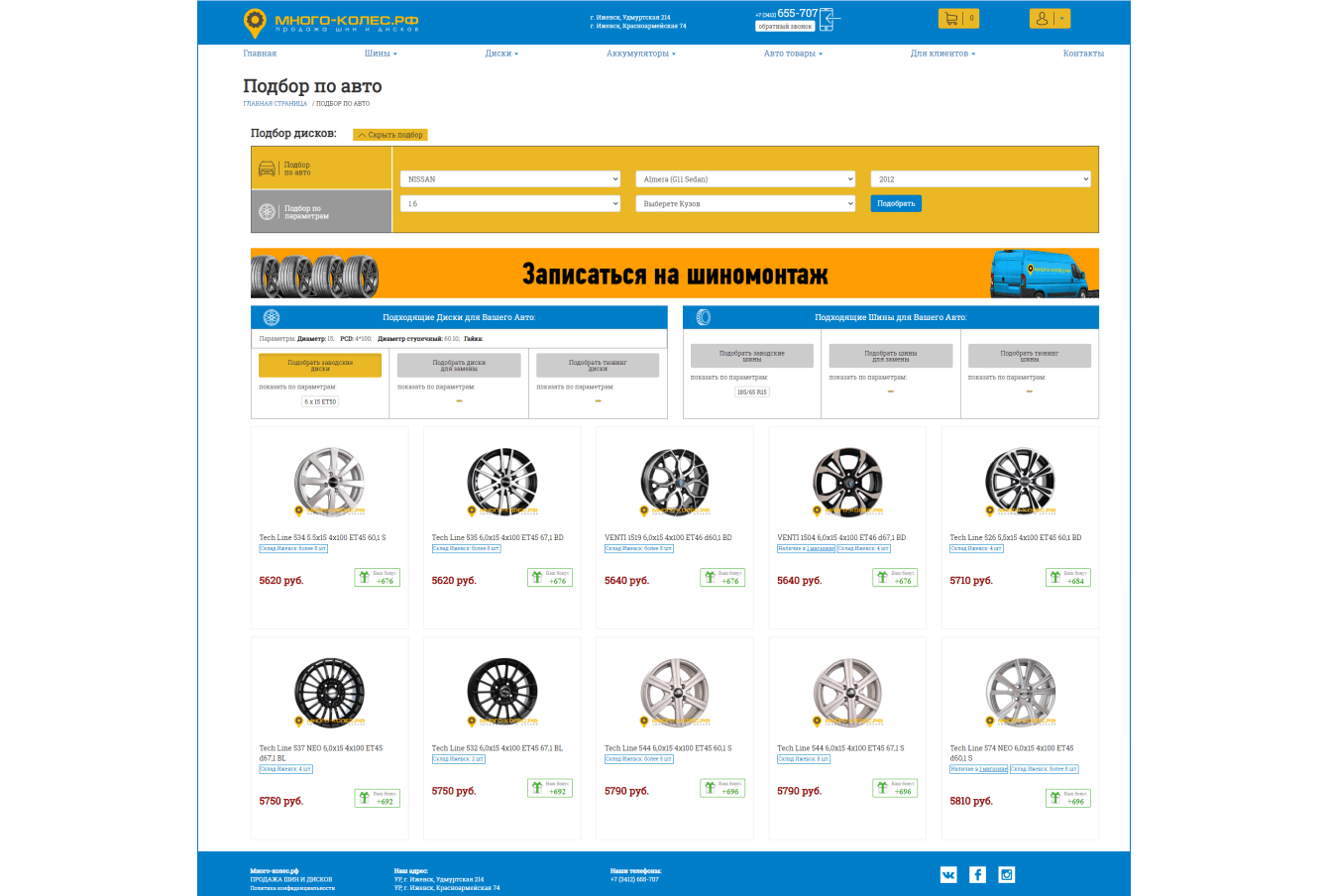Open the Tech Line 537 NEO wheel image
This screenshot has height=896, width=1328.
pyautogui.click(x=330, y=691)
